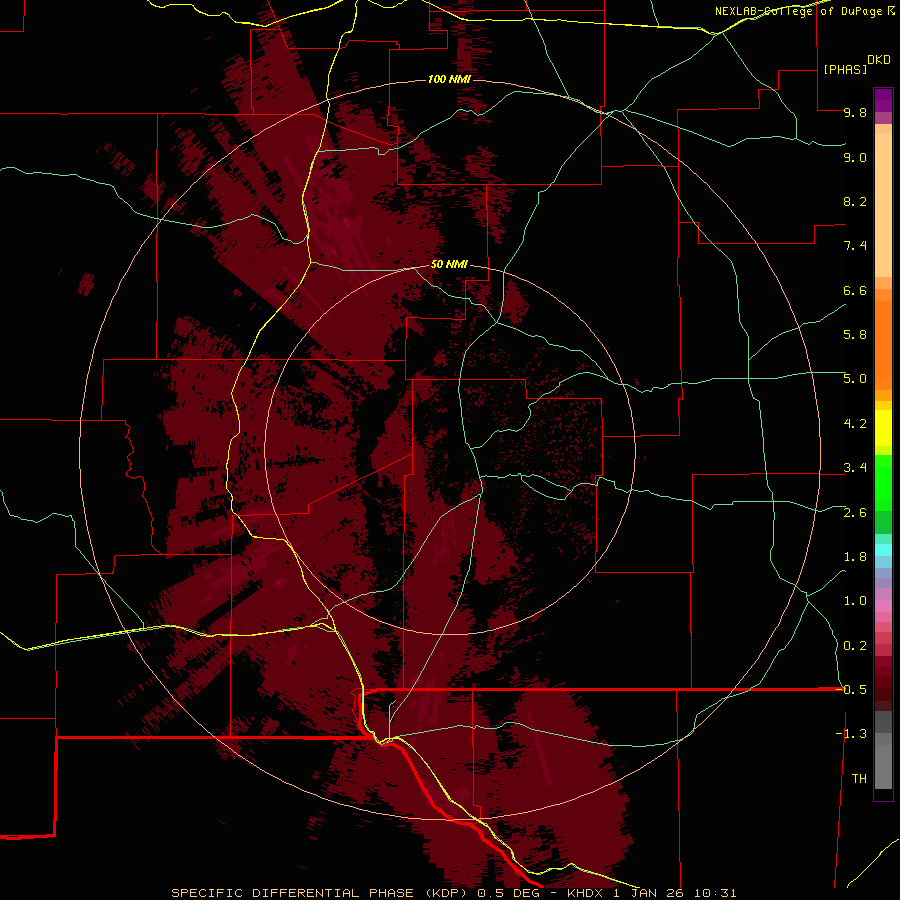Select the 100 NMI range ring label

point(449,79)
